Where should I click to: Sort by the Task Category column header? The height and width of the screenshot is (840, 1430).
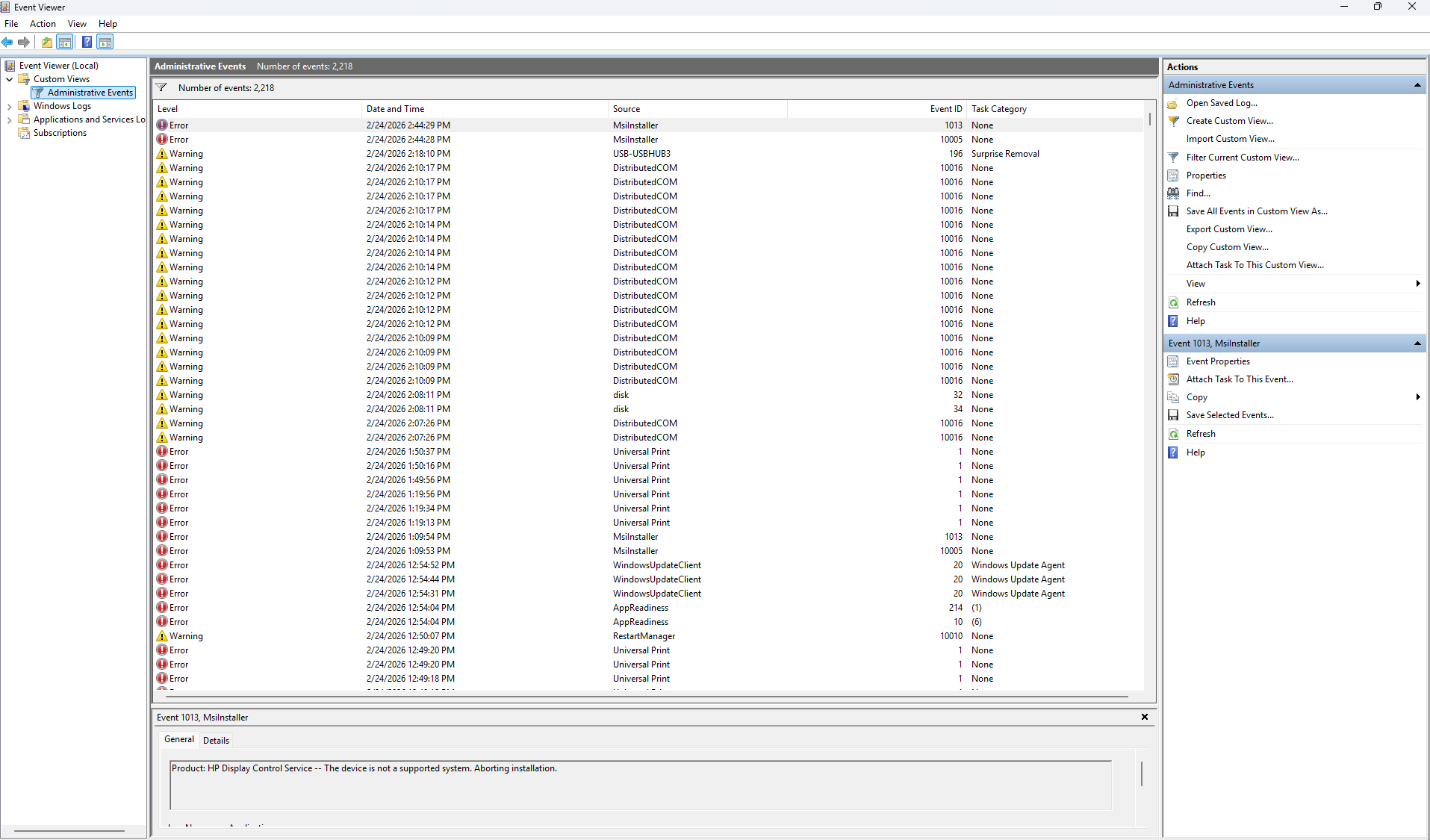coord(1055,109)
